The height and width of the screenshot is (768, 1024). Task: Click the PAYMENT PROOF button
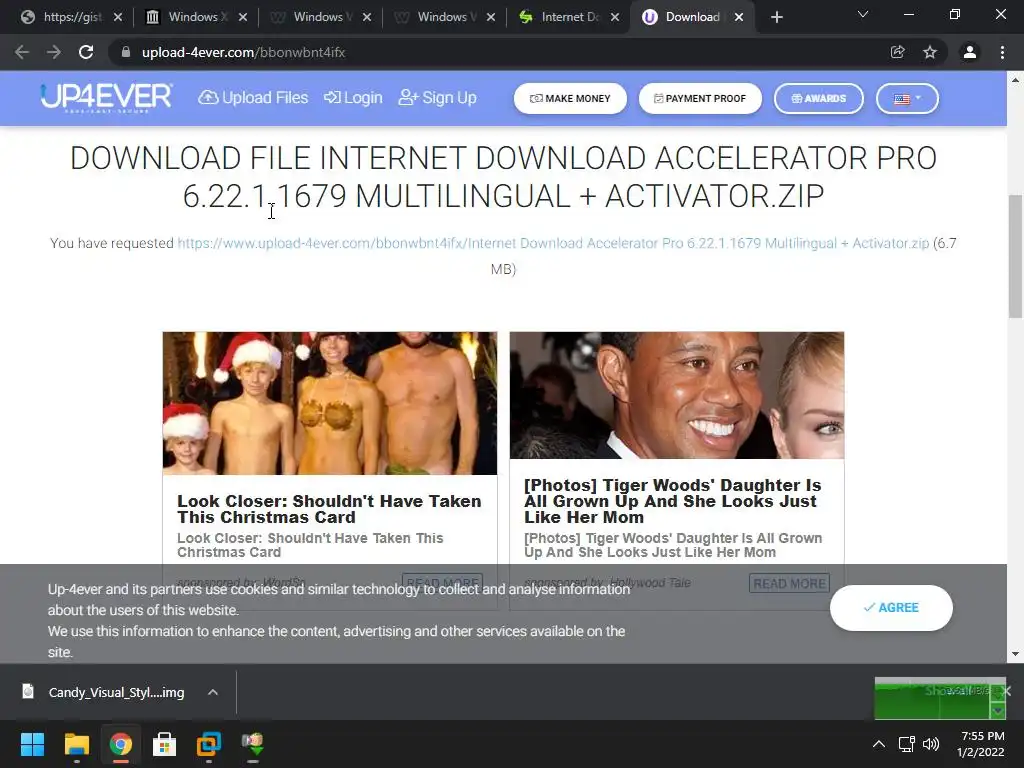[700, 99]
